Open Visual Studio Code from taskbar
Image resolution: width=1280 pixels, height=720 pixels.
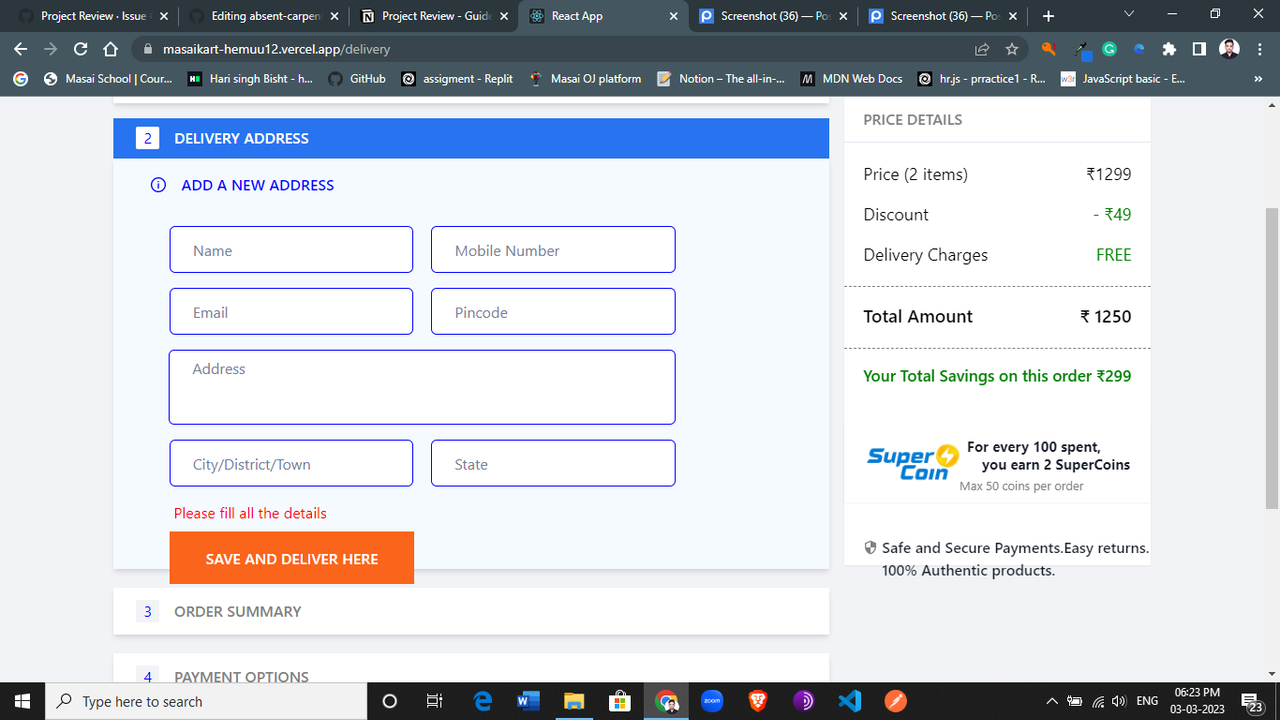click(850, 701)
